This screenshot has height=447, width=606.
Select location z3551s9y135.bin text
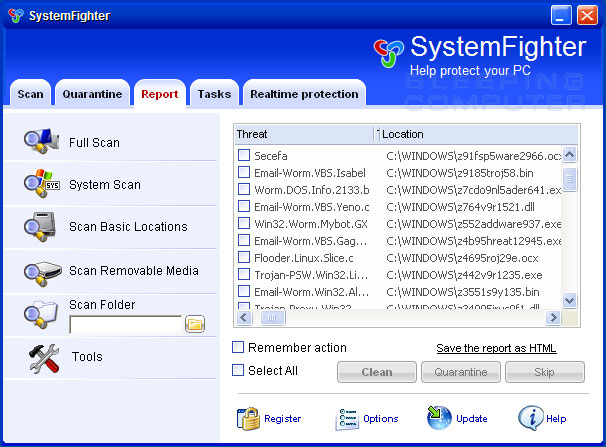463,292
